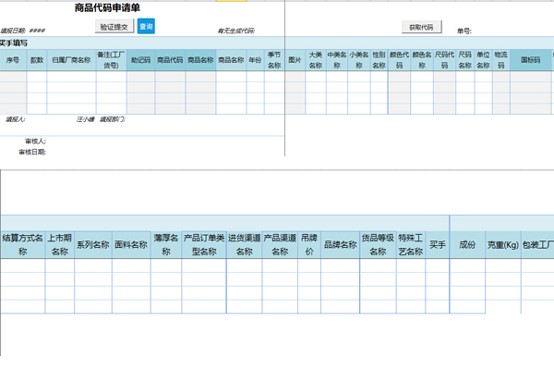Click the 产品订单类型名称 column header

[204, 245]
